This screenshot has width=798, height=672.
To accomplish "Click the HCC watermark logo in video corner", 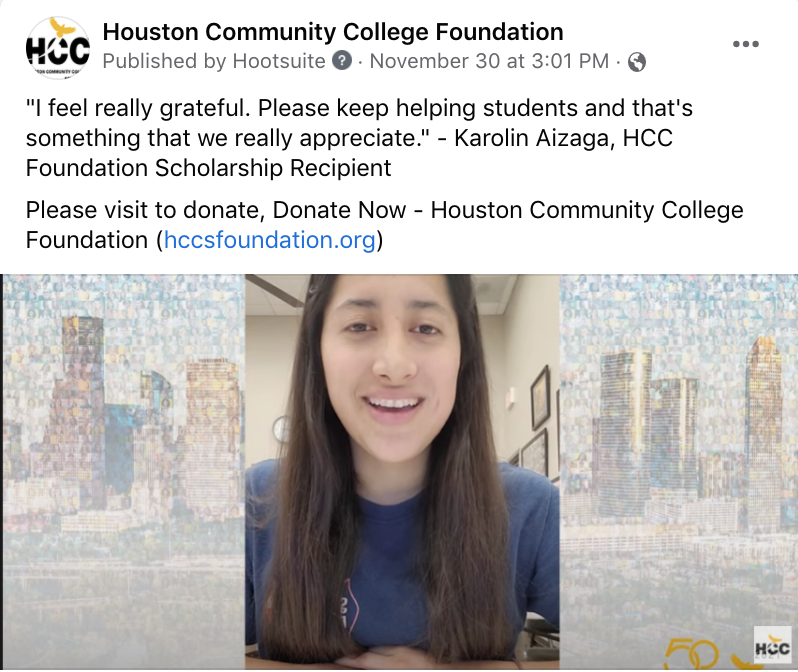I will (x=772, y=648).
